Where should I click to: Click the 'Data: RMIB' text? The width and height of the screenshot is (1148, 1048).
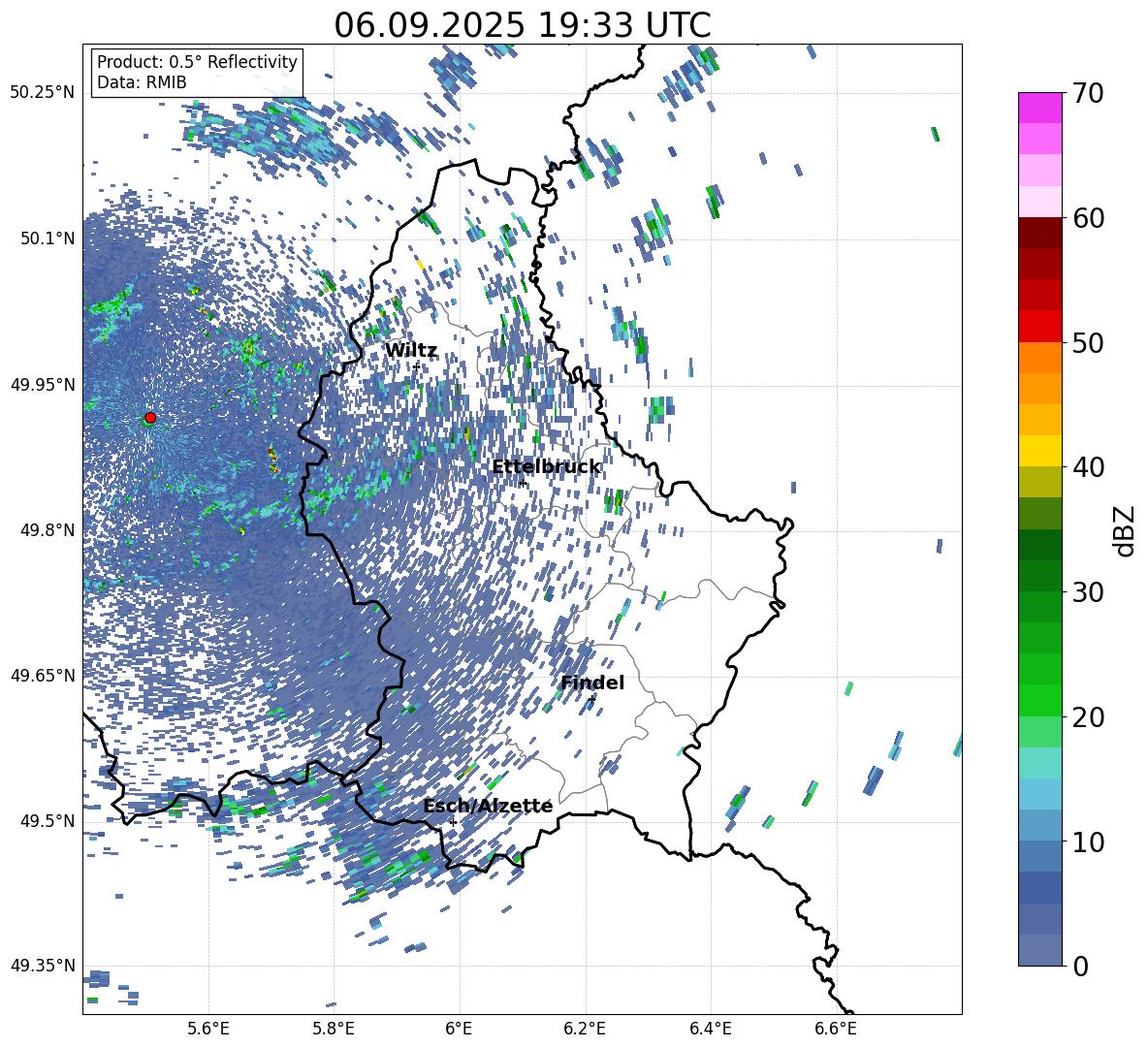point(142,82)
